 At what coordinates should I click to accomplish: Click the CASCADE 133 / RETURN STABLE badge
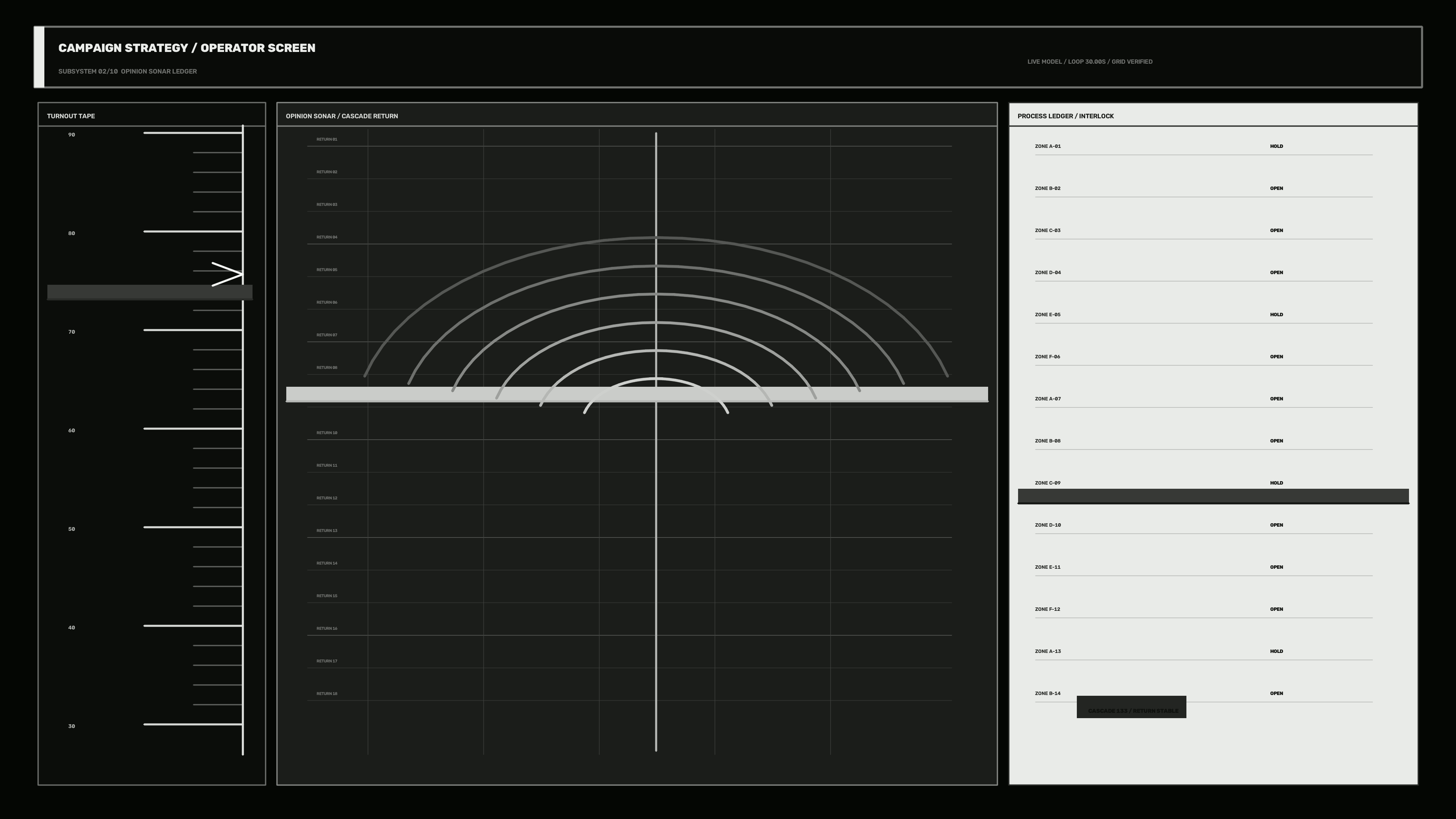click(x=1131, y=707)
